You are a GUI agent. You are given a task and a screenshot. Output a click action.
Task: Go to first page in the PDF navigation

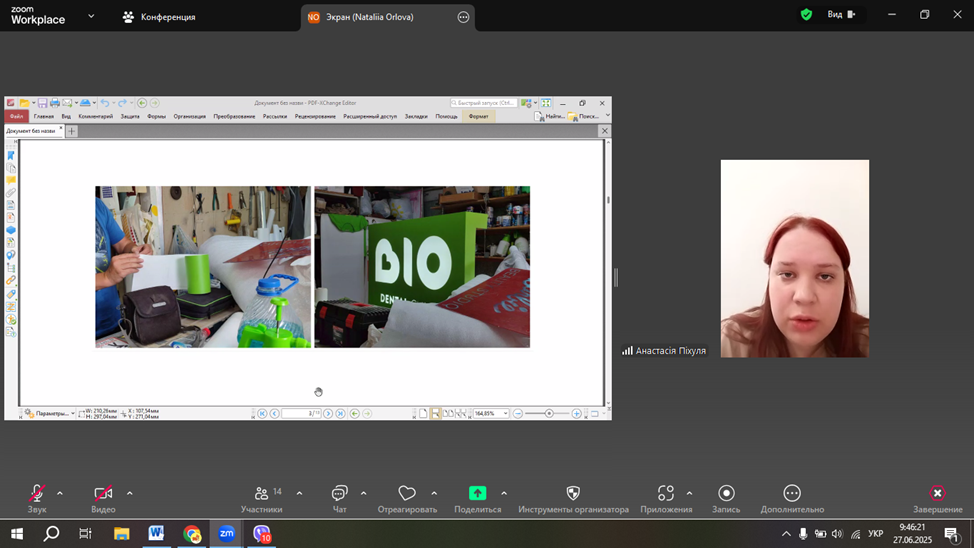click(262, 413)
